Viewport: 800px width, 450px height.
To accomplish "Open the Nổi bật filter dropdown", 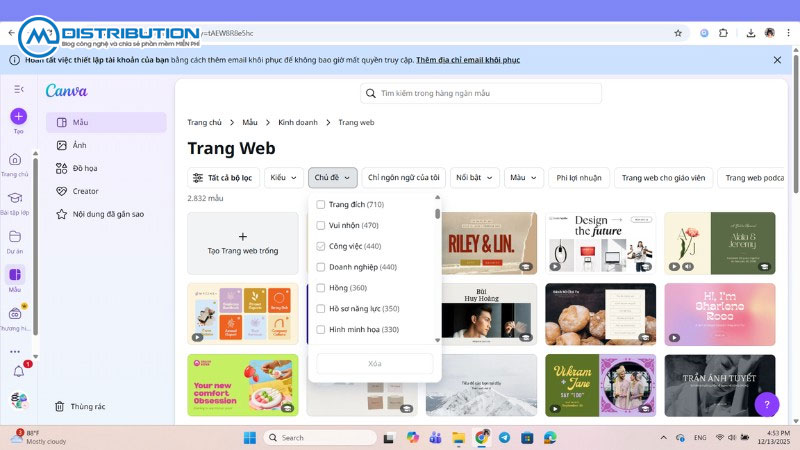I will (474, 178).
